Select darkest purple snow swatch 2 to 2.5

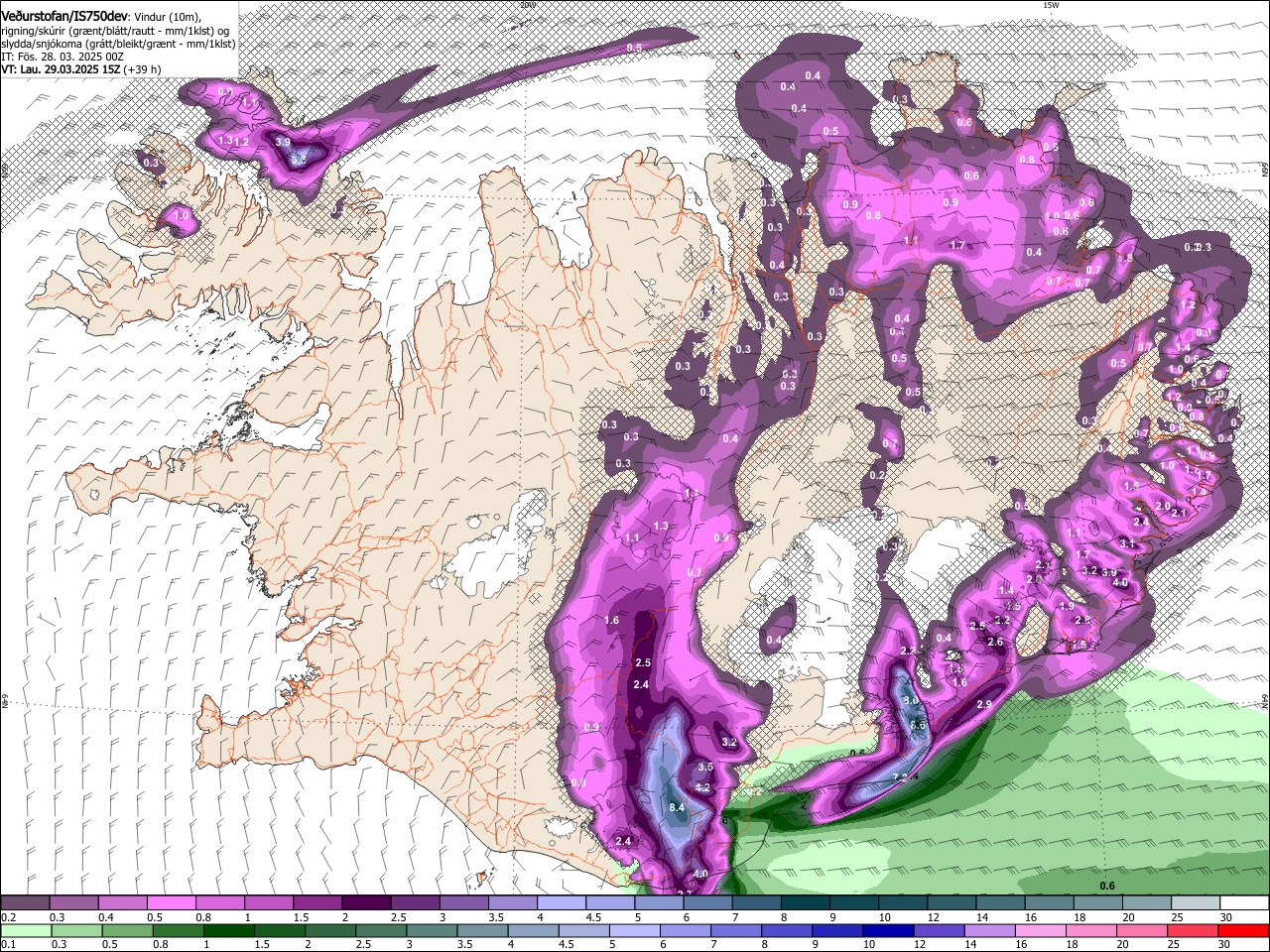366,902
